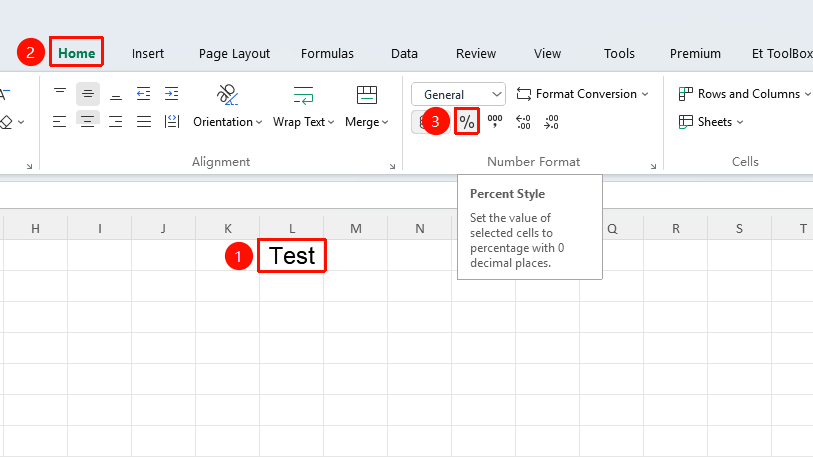813x457 pixels.
Task: Click increase indent icon
Action: [172, 94]
